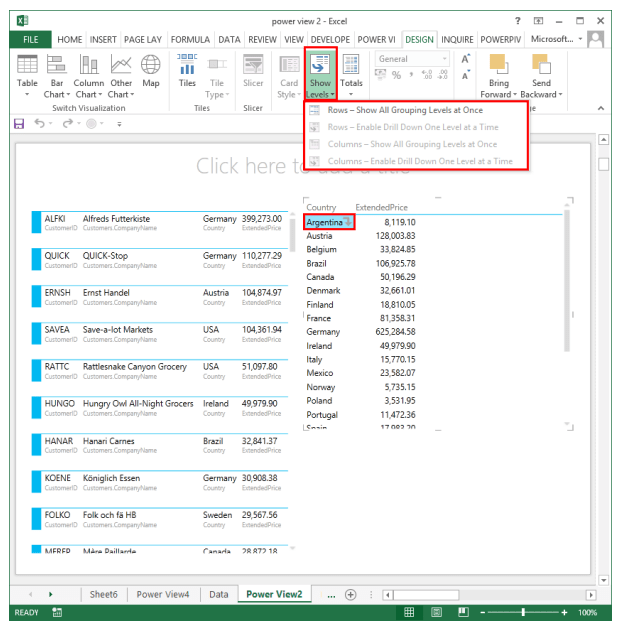Open the POWER VIEW ribbon tab
Viewport: 624px width, 631px height.
tap(377, 39)
